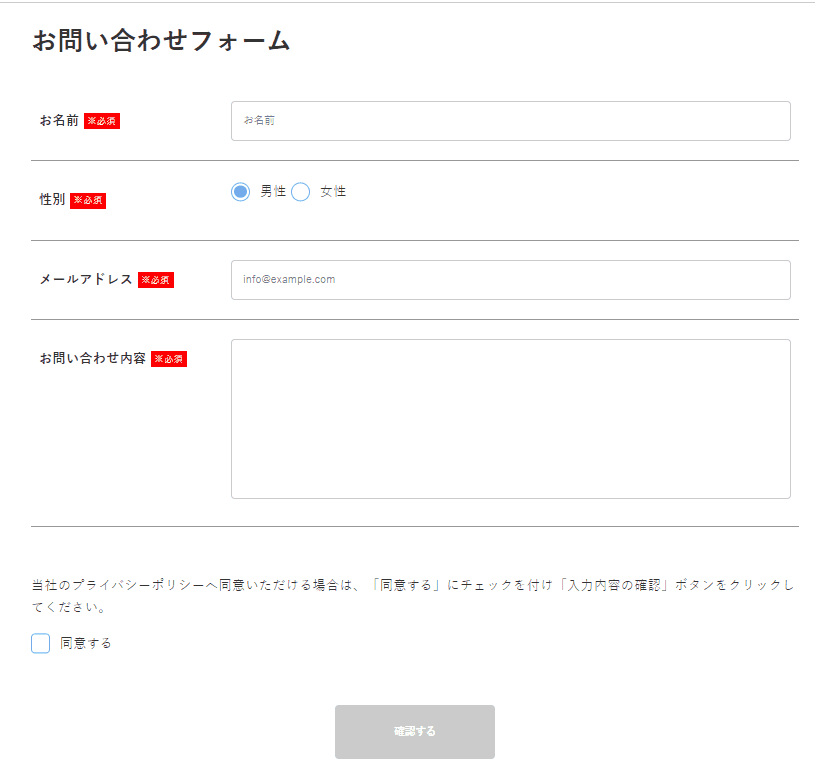This screenshot has height=763, width=815.
Task: Click the 女性 label text
Action: pyautogui.click(x=333, y=192)
